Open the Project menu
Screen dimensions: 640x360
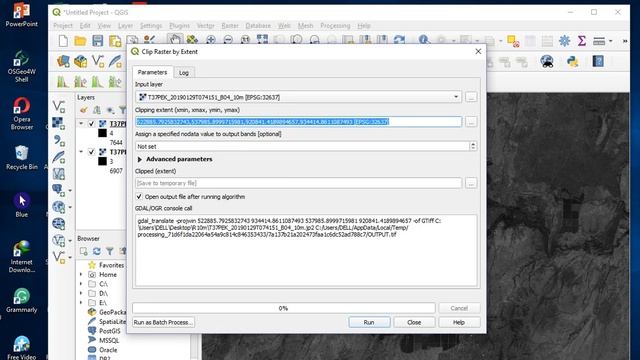coord(63,26)
